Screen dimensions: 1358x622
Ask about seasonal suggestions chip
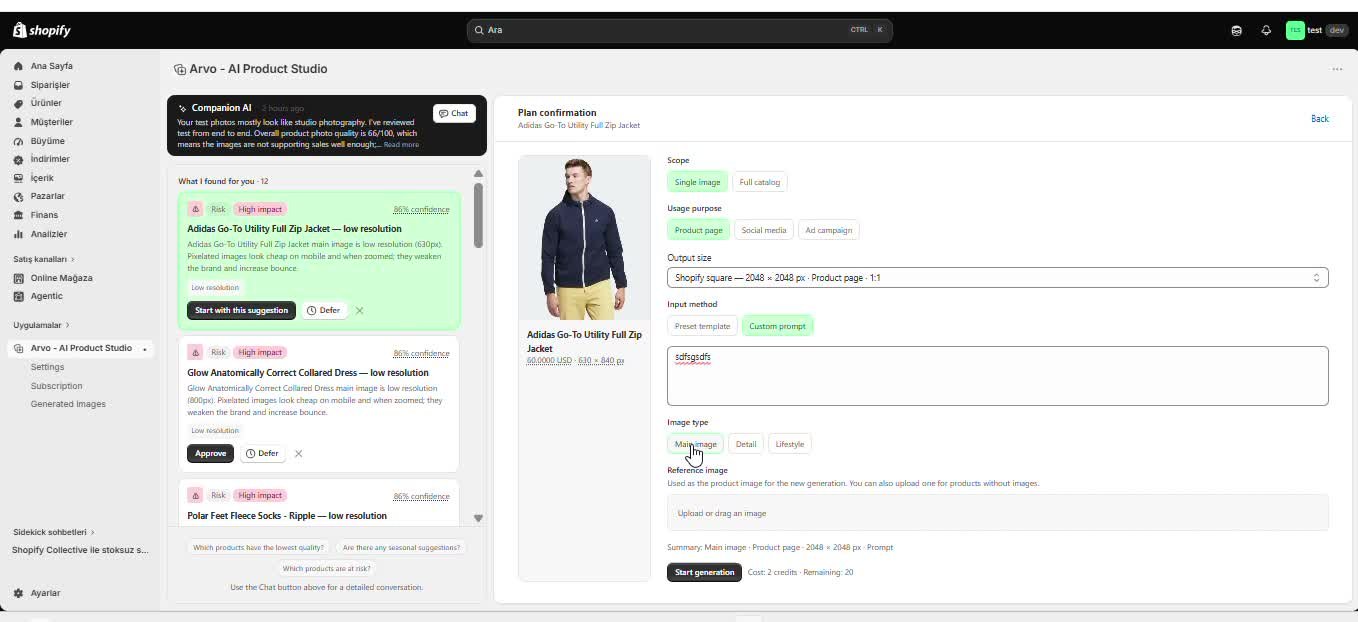(x=401, y=547)
